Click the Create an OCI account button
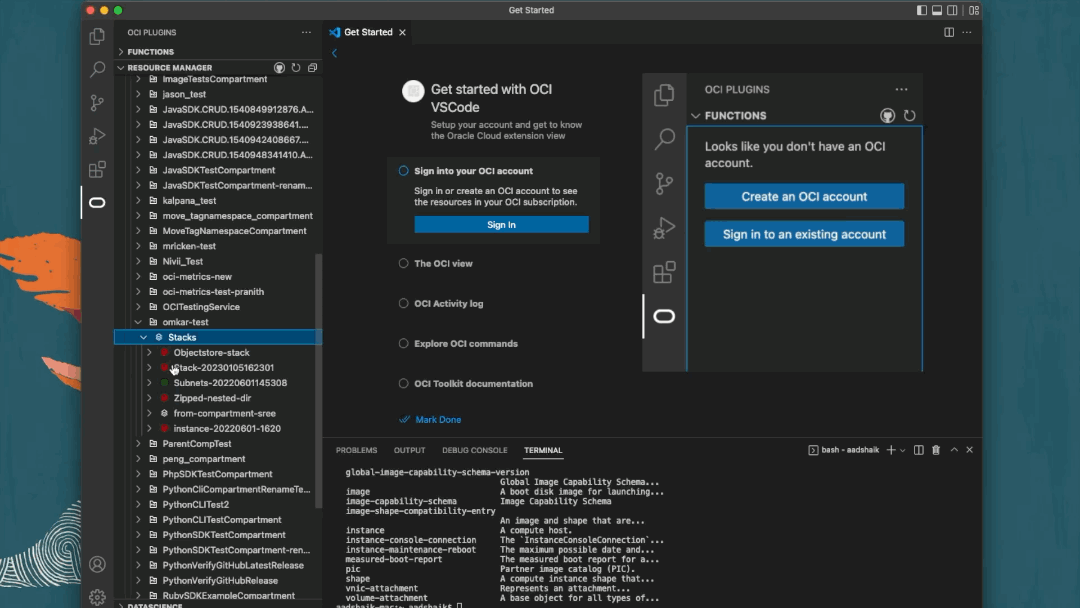The image size is (1080, 608). pyautogui.click(x=804, y=196)
